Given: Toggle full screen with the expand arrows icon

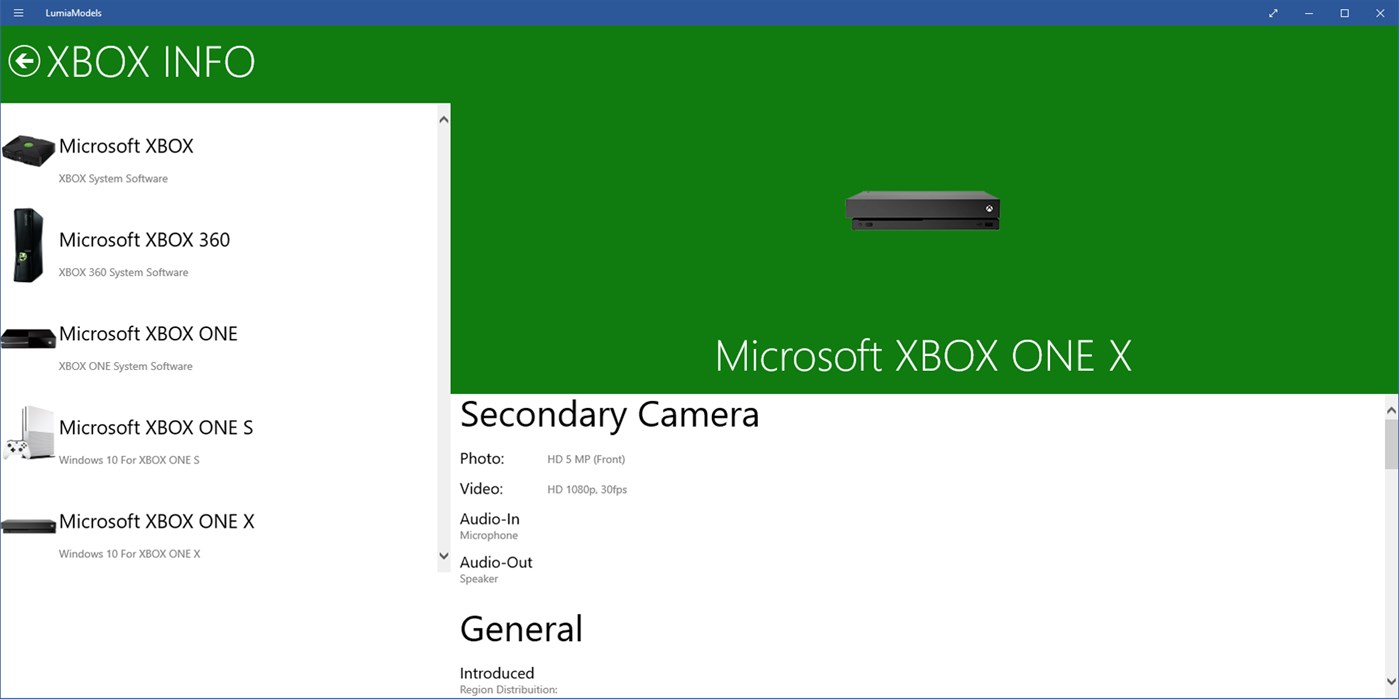Looking at the screenshot, I should coord(1273,13).
